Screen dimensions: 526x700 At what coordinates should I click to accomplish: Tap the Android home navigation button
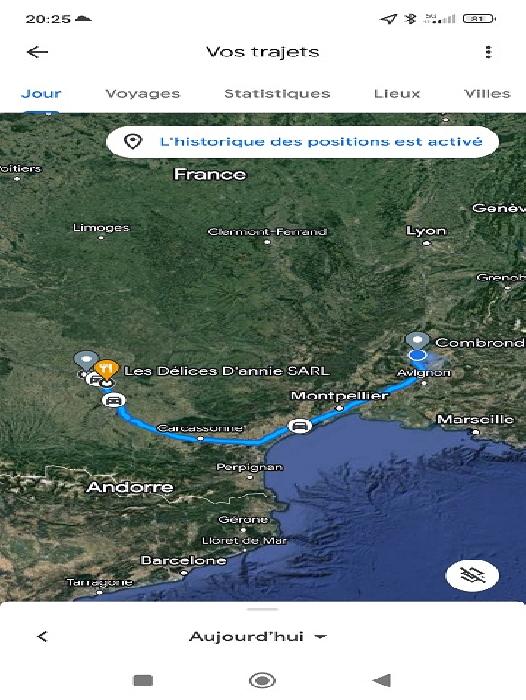[262, 680]
